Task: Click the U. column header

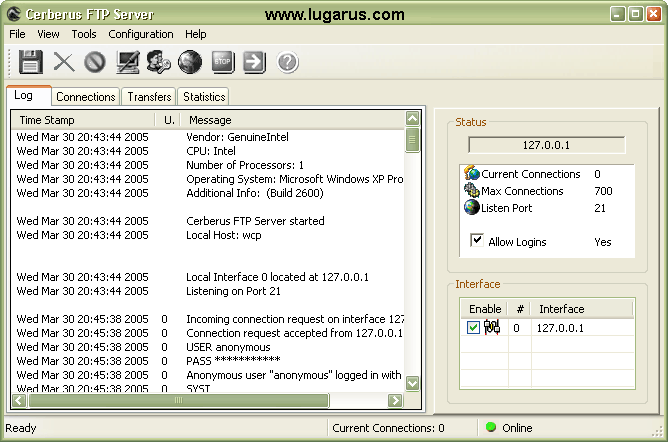Action: click(167, 120)
